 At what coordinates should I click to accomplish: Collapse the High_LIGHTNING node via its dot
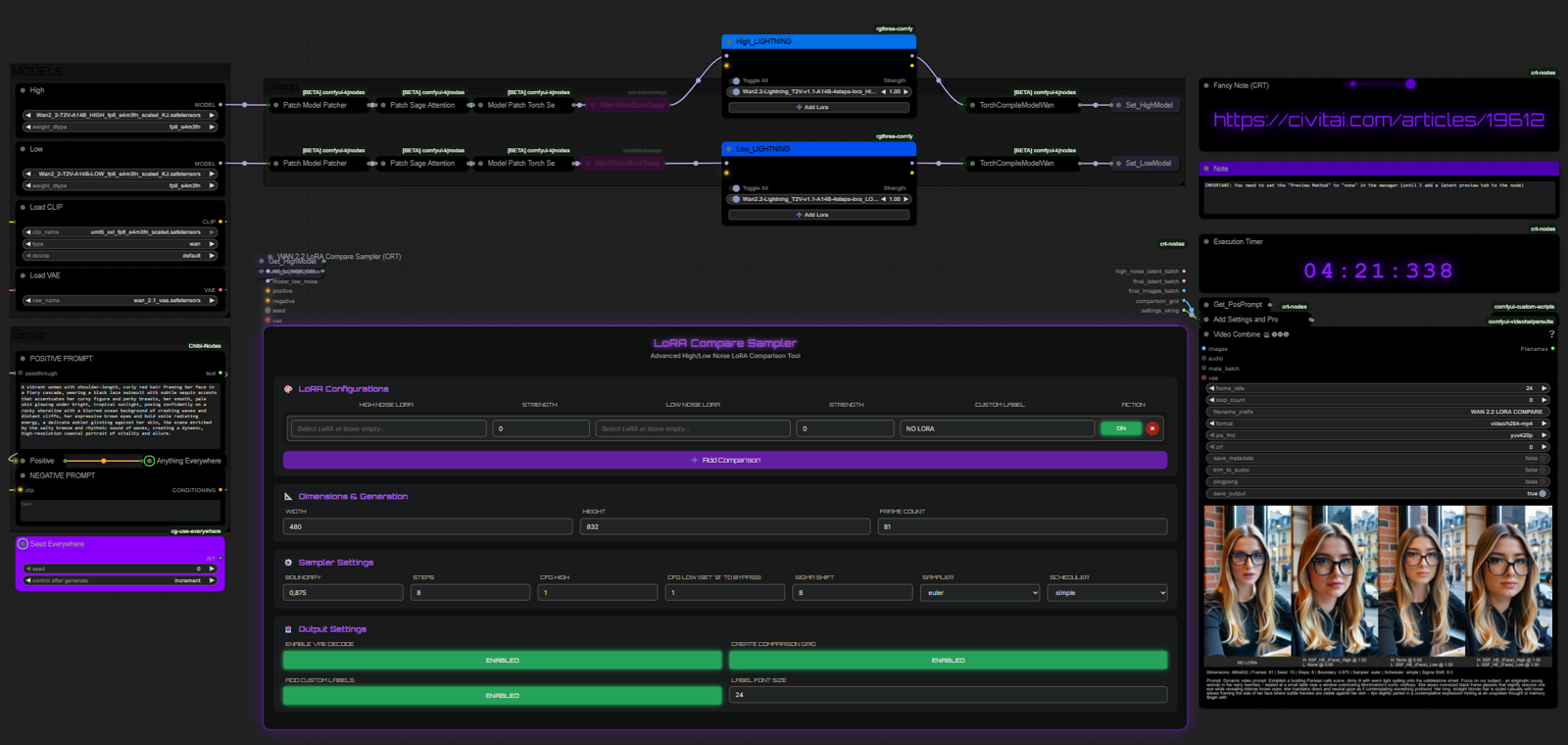(x=729, y=41)
